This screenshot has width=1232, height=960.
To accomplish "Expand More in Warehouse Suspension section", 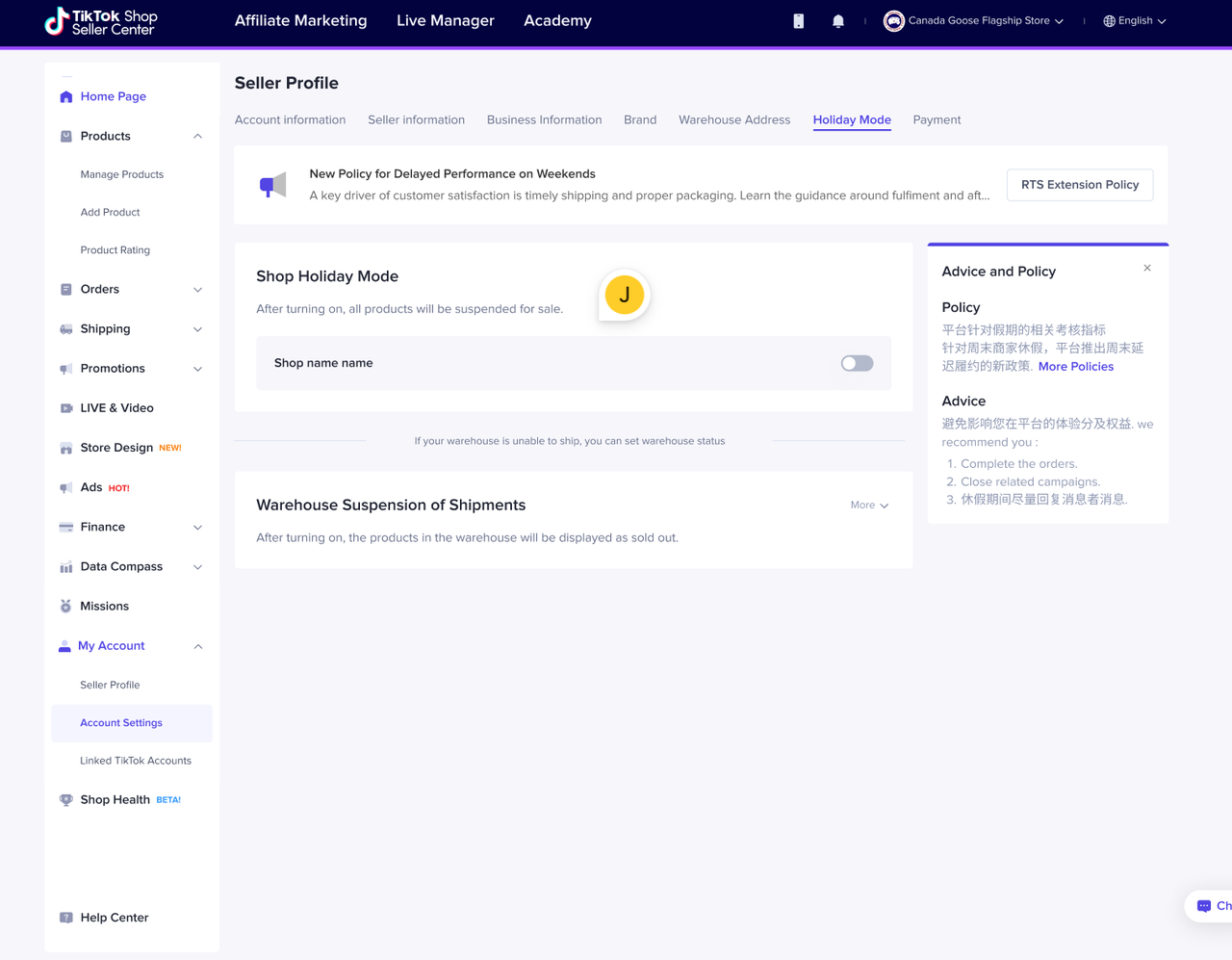I will point(869,506).
